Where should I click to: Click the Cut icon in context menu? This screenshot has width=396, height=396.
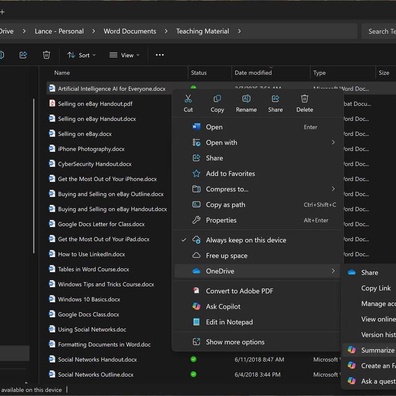(x=188, y=99)
